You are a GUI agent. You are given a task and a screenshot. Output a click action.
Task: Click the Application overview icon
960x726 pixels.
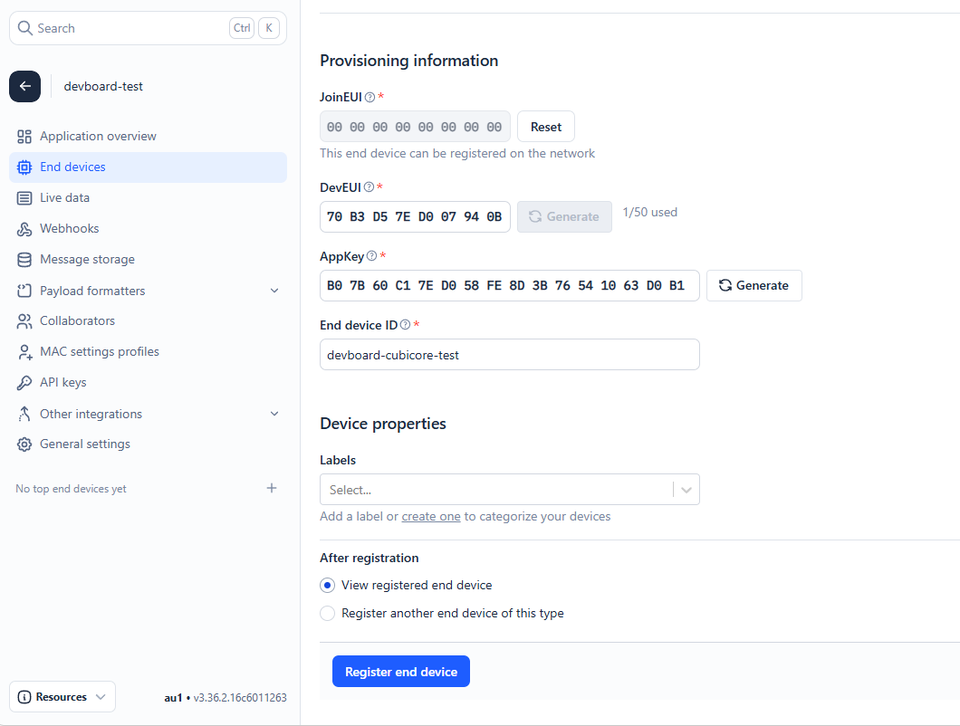tap(24, 137)
